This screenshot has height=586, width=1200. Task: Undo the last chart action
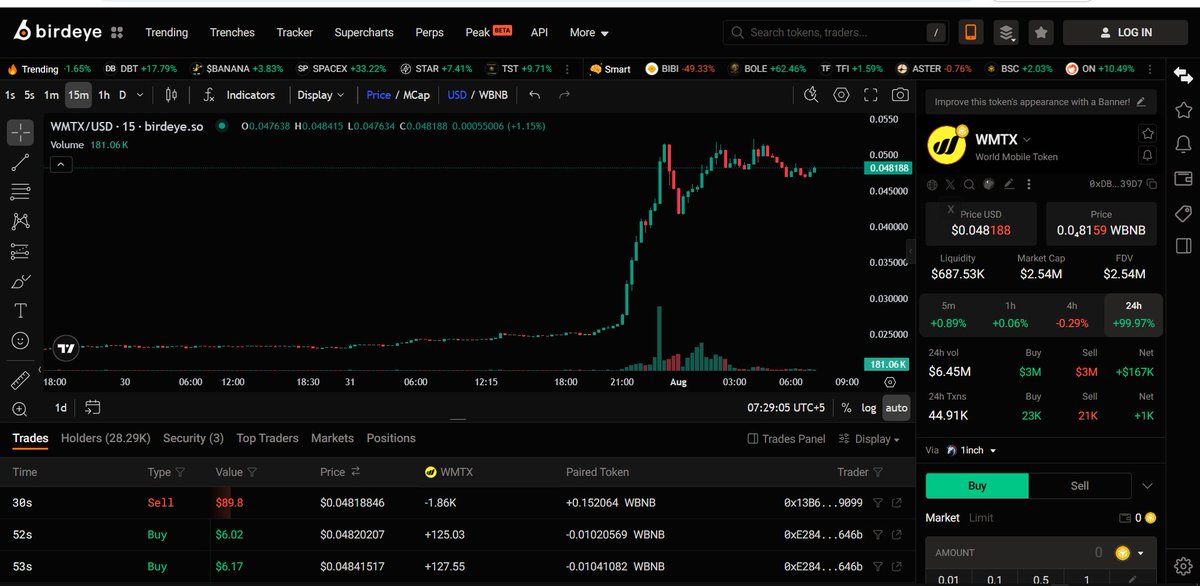[535, 95]
